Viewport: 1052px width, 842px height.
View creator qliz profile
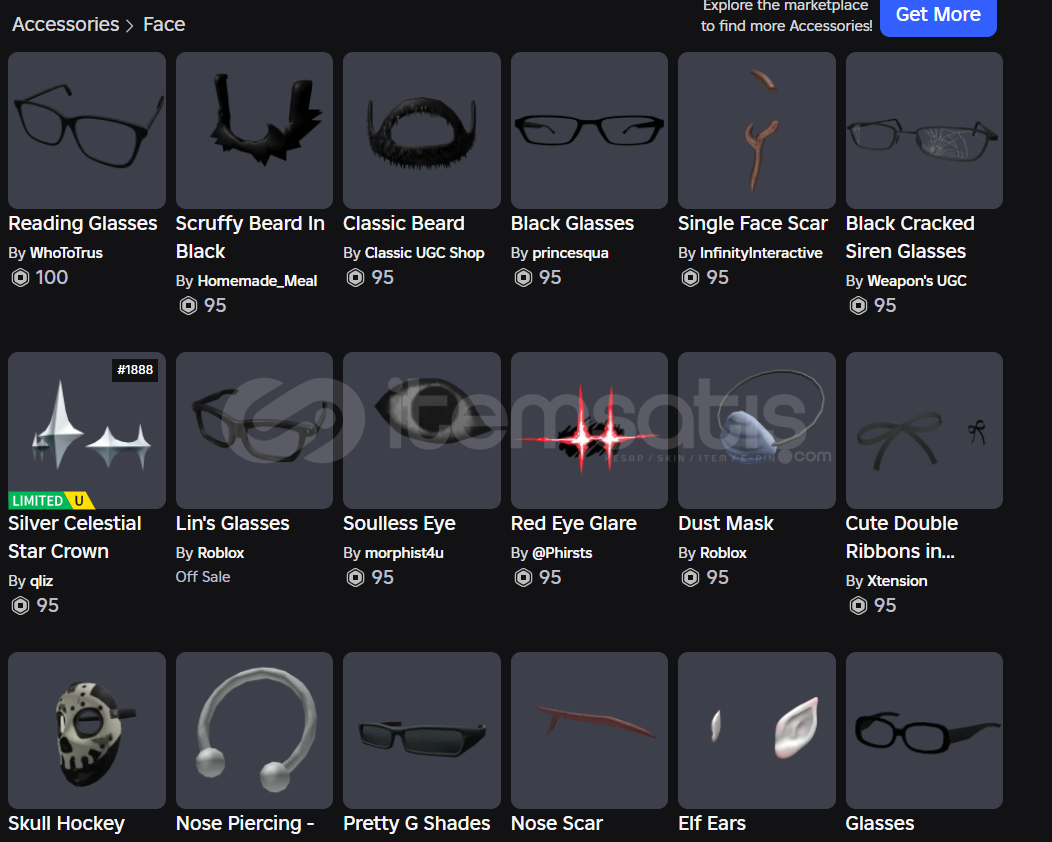tap(42, 581)
